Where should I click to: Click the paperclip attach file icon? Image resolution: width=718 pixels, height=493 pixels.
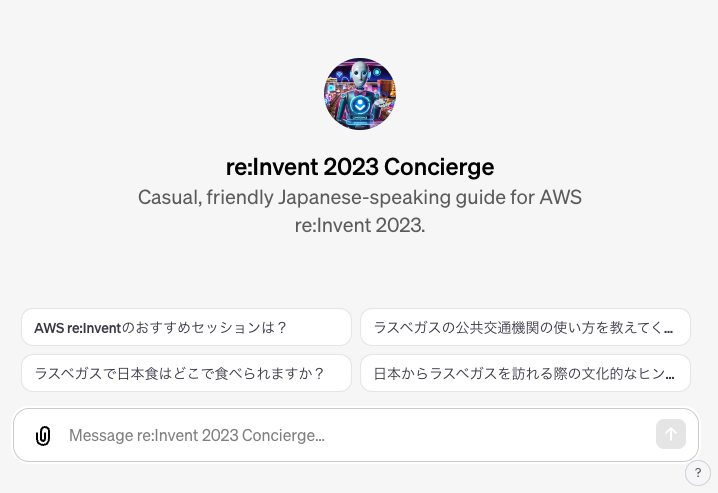click(43, 435)
